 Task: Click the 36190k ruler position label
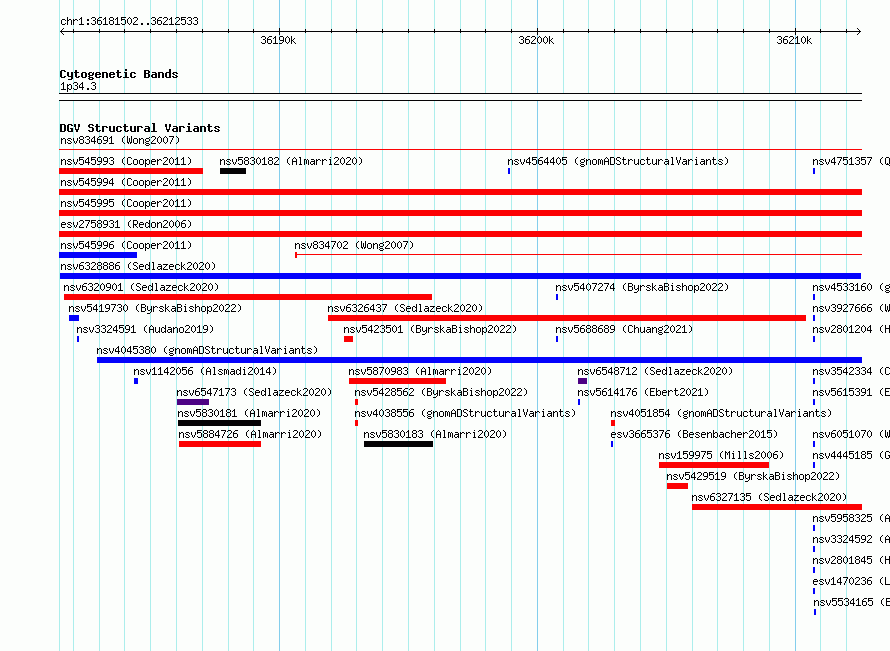pos(278,40)
